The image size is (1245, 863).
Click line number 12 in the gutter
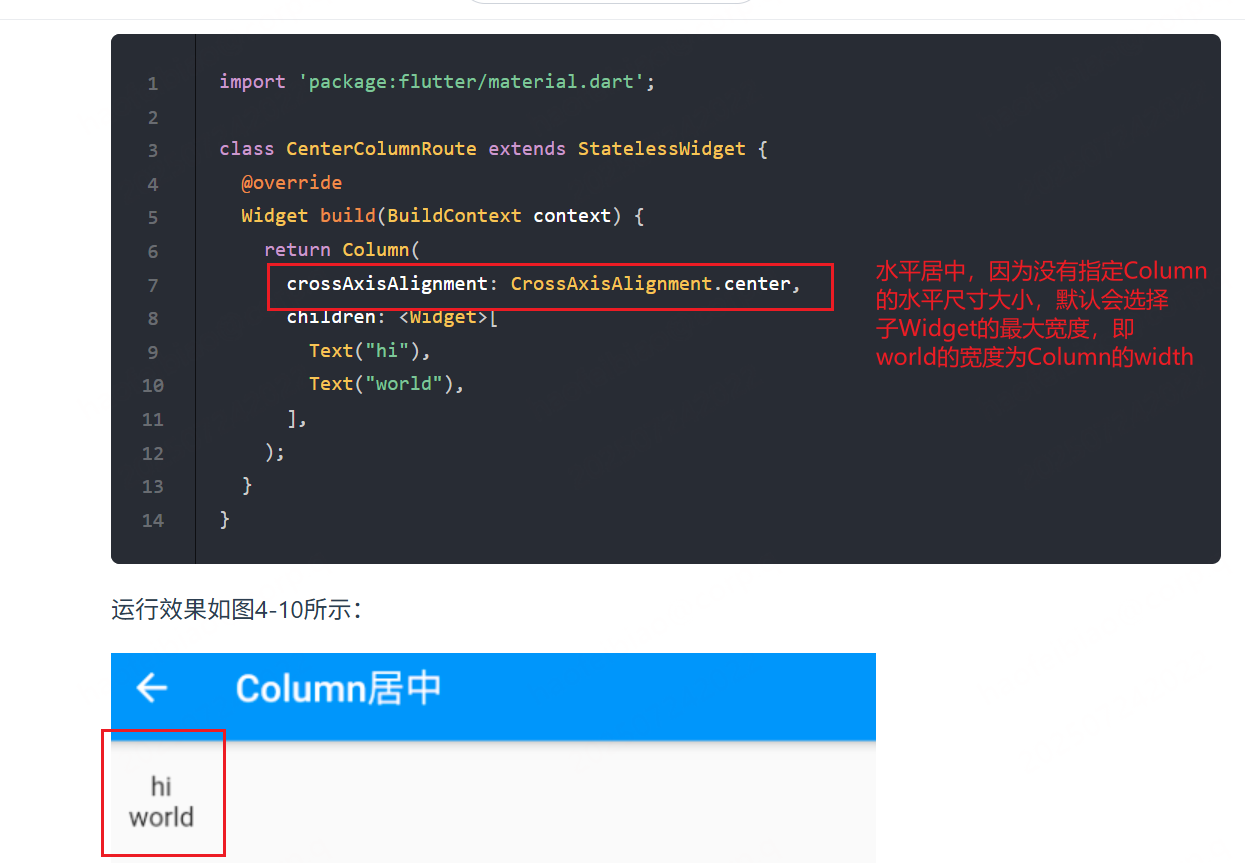tap(153, 453)
